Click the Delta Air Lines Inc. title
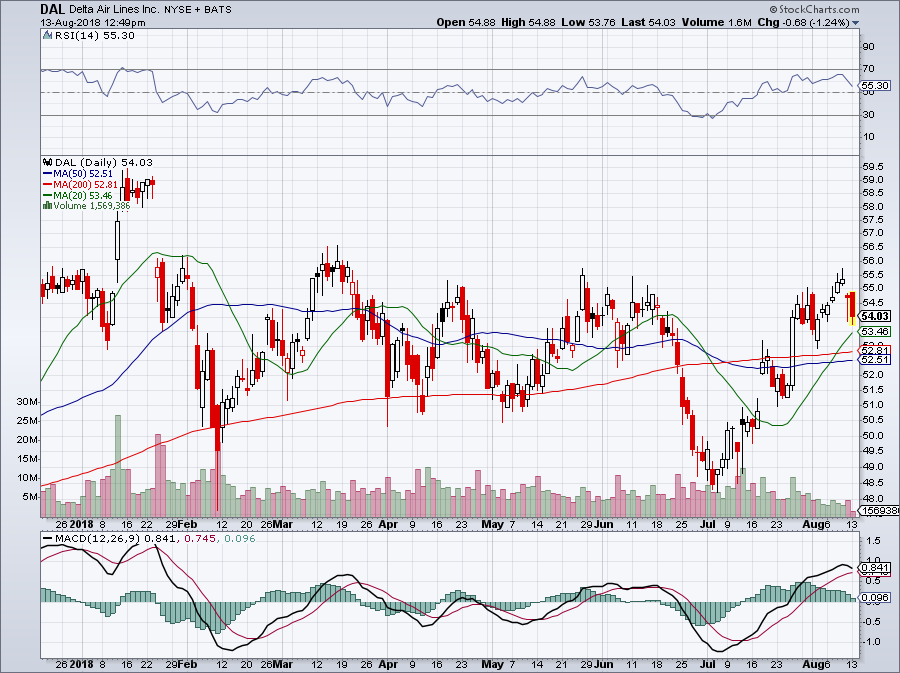 click(115, 10)
